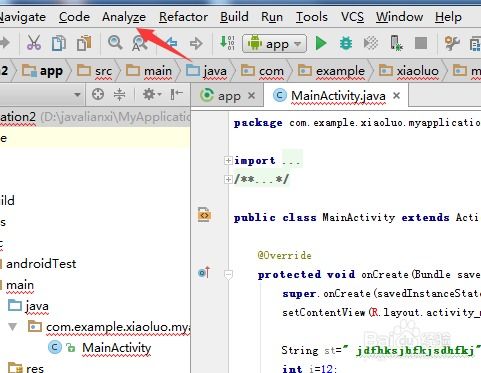Screen dimensions: 481x373
Task: Open the Run menu
Action: point(272,17)
